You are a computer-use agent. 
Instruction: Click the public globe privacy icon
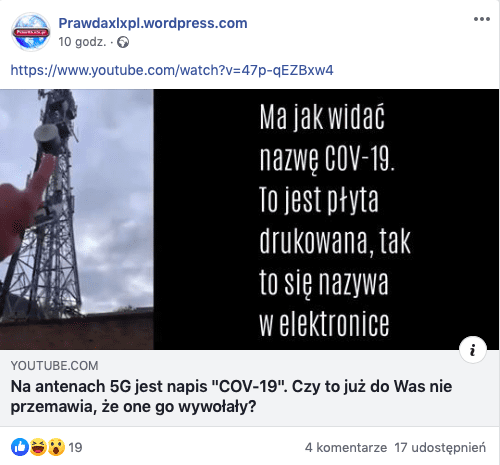pos(123,42)
